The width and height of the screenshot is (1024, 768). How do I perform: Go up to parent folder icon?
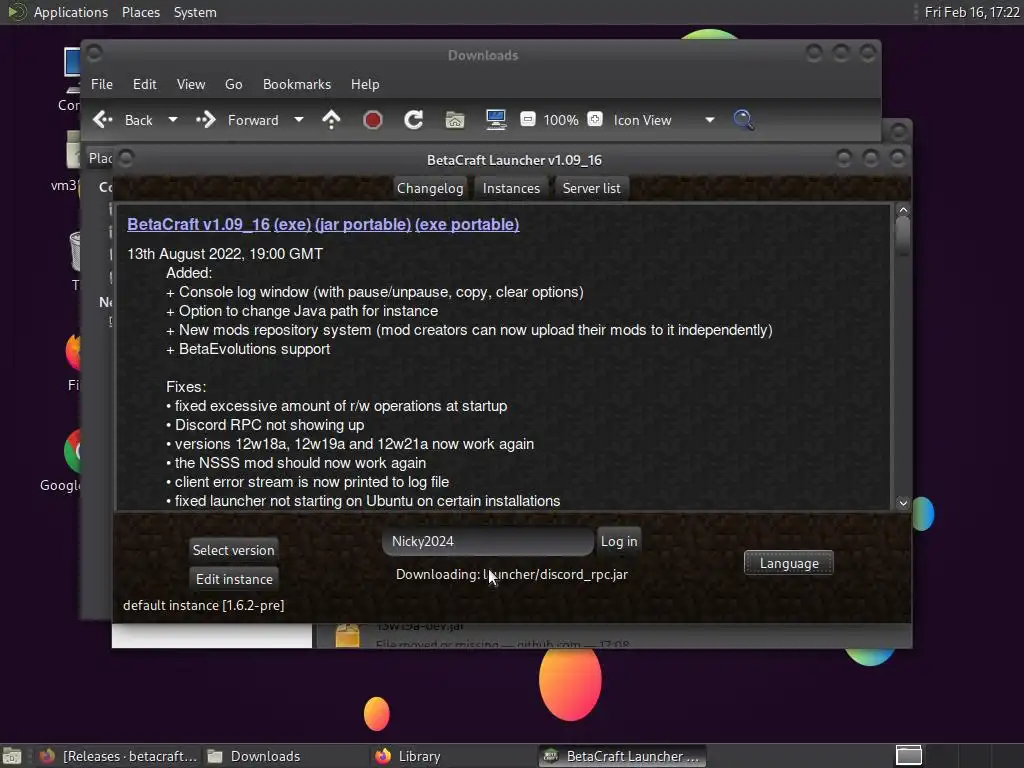click(x=332, y=120)
